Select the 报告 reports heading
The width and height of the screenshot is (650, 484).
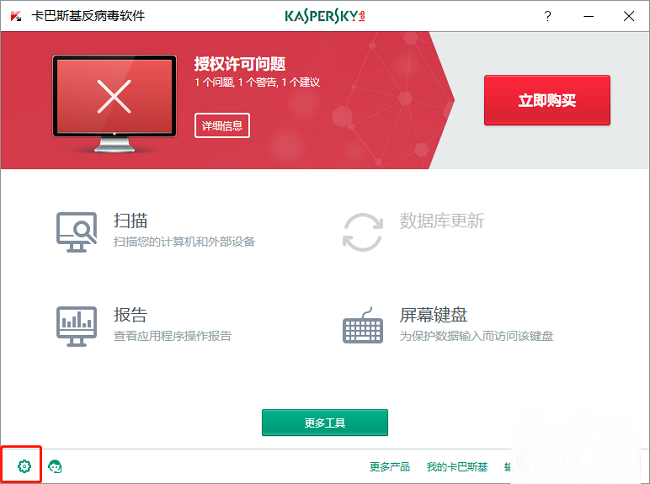pos(131,315)
